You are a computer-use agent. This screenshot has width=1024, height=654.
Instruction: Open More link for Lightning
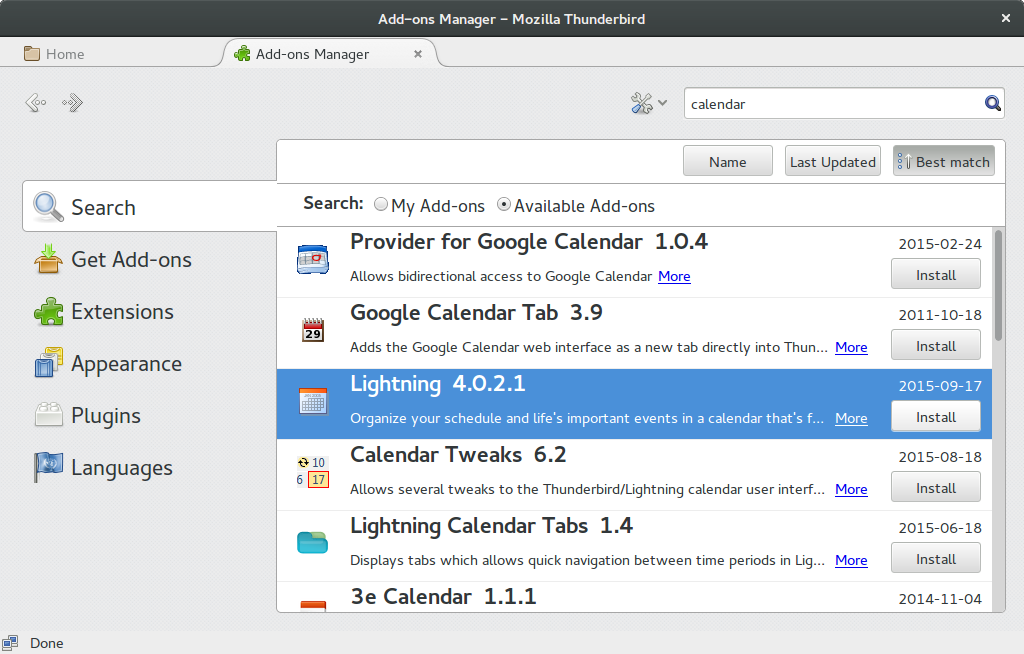851,418
